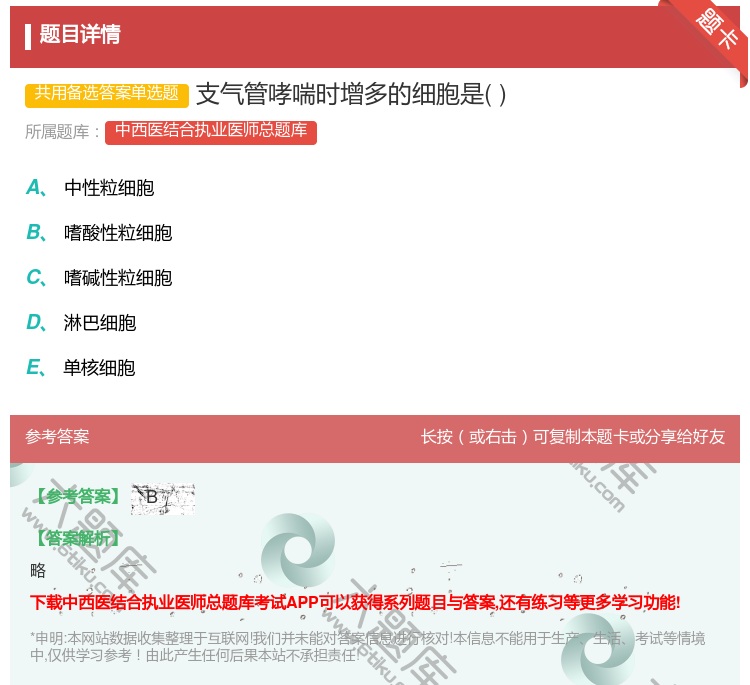Click the white bar icon before 题目详情

coord(28,35)
